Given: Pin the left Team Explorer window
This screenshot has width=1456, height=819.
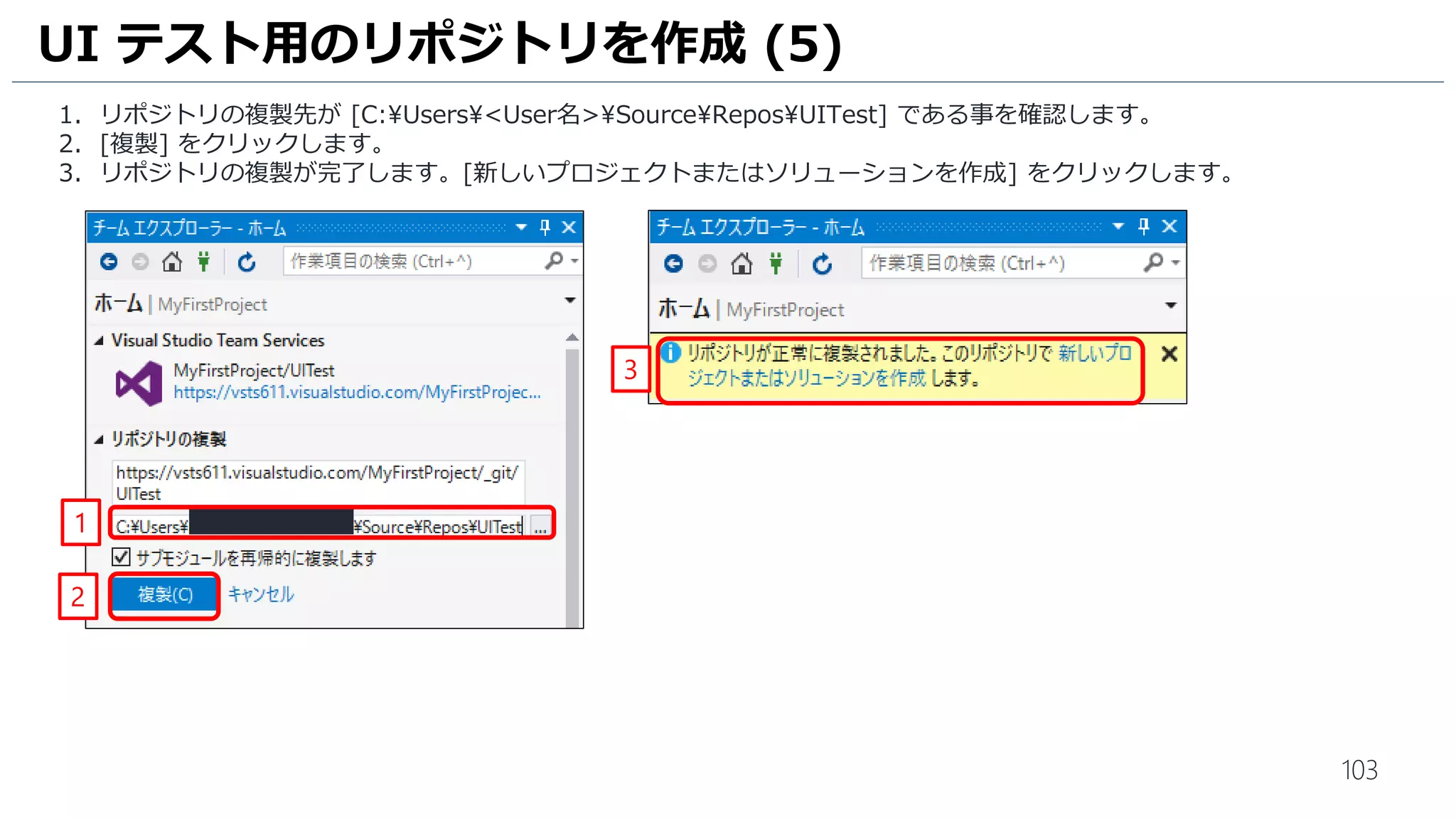Looking at the screenshot, I should pos(545,227).
